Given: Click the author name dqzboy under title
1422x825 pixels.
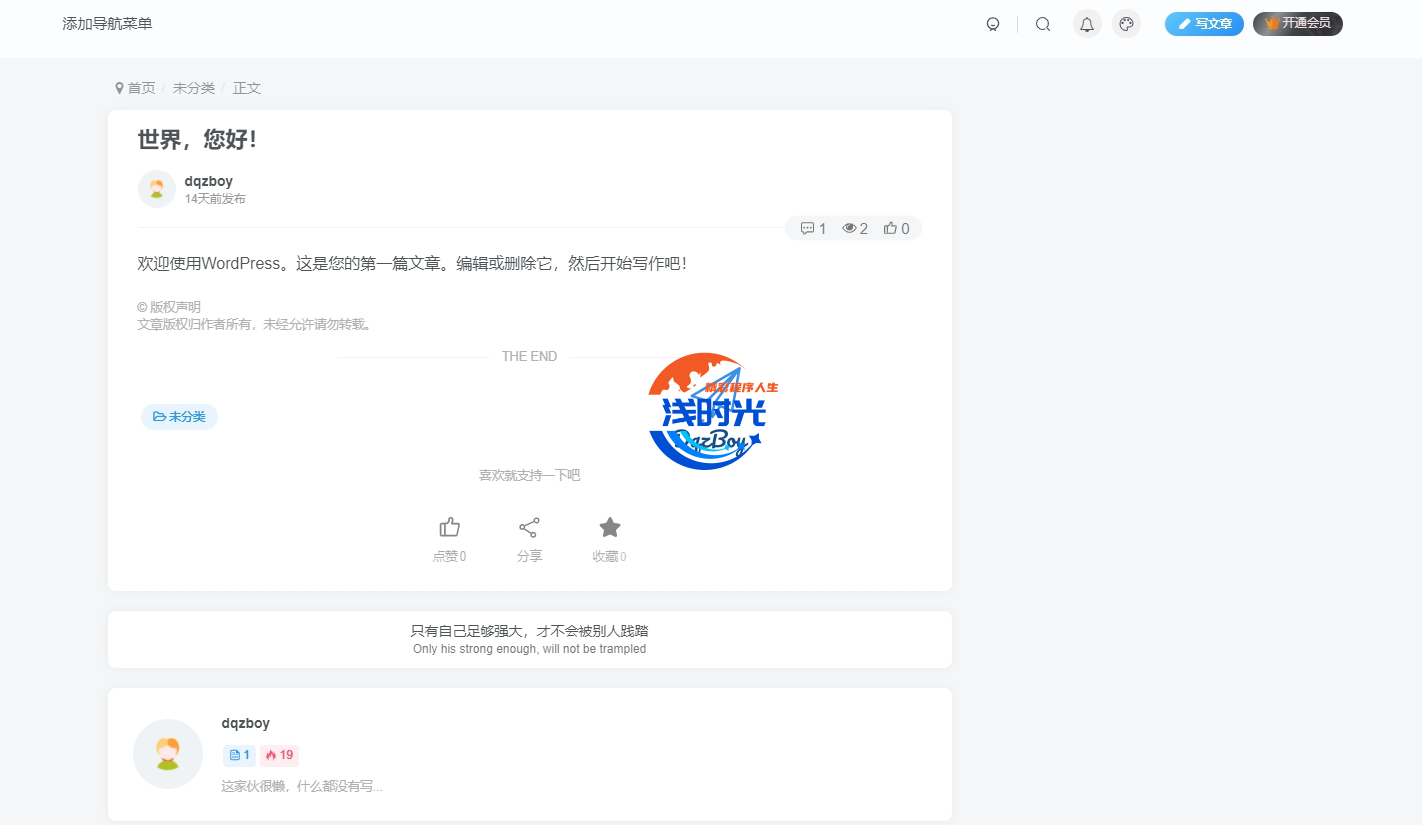Looking at the screenshot, I should click(x=208, y=181).
